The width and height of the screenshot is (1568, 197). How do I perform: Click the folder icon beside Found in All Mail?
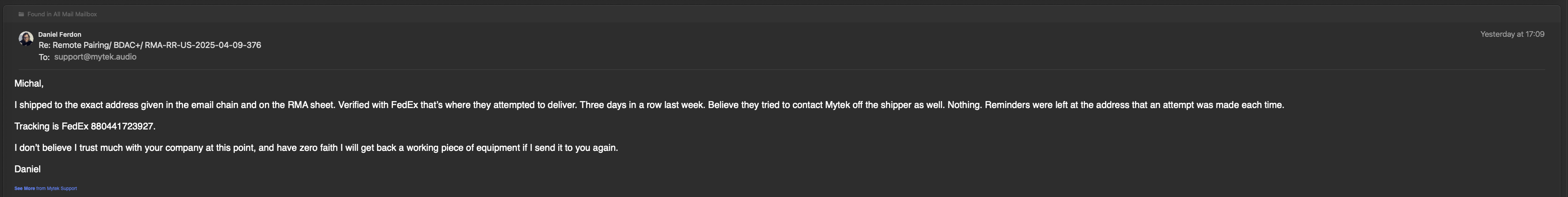point(21,14)
